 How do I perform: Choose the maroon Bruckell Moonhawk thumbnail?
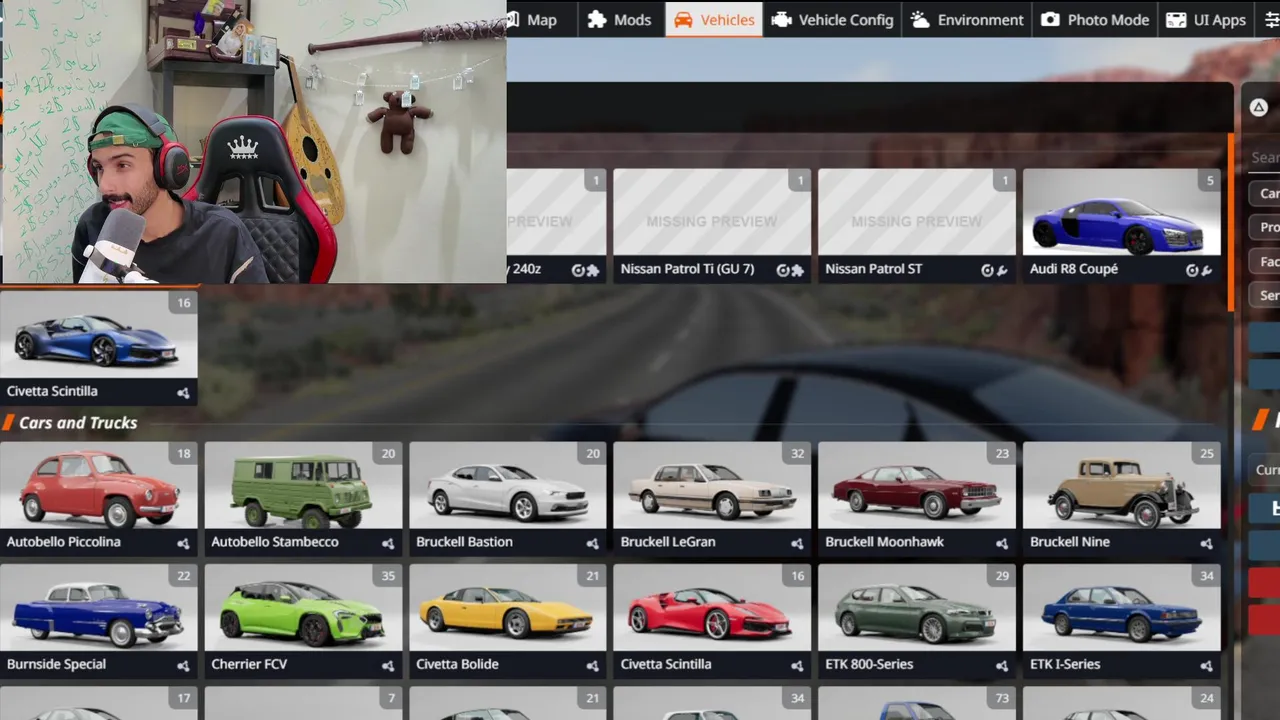point(917,486)
